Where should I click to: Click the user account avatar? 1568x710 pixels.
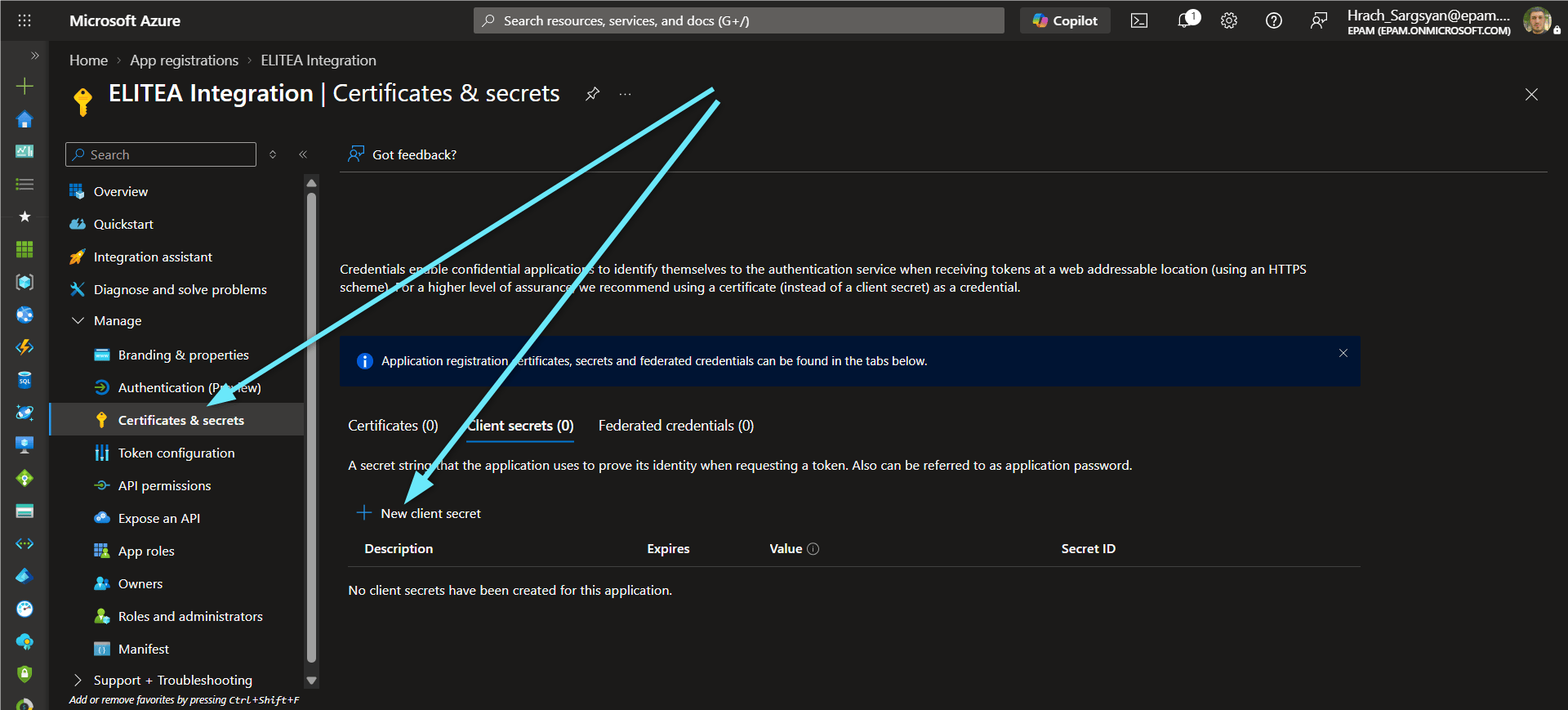[x=1537, y=20]
